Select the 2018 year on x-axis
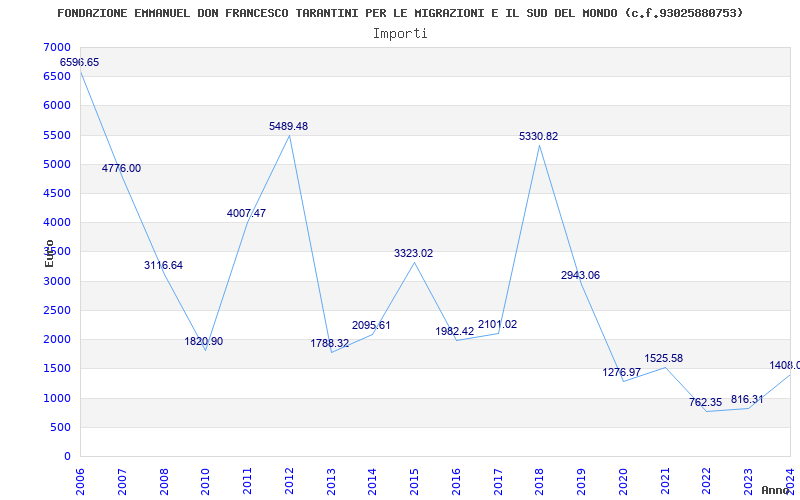800x500 pixels. coord(540,482)
